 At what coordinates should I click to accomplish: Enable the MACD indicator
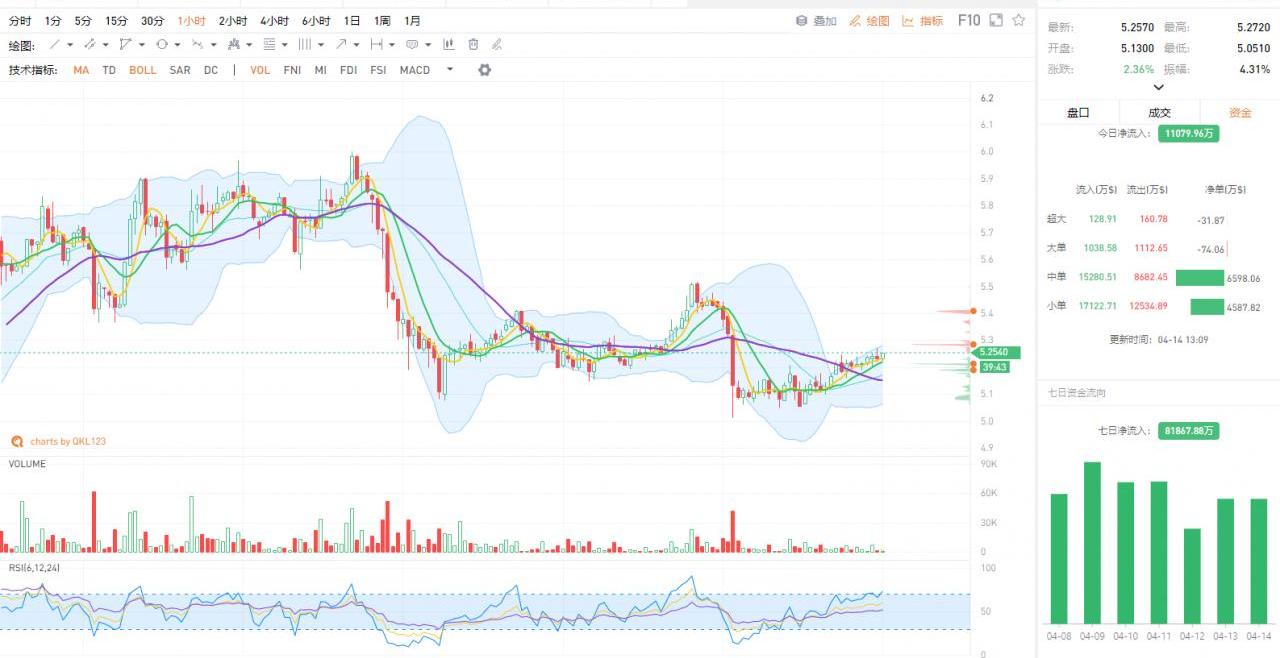pyautogui.click(x=414, y=70)
